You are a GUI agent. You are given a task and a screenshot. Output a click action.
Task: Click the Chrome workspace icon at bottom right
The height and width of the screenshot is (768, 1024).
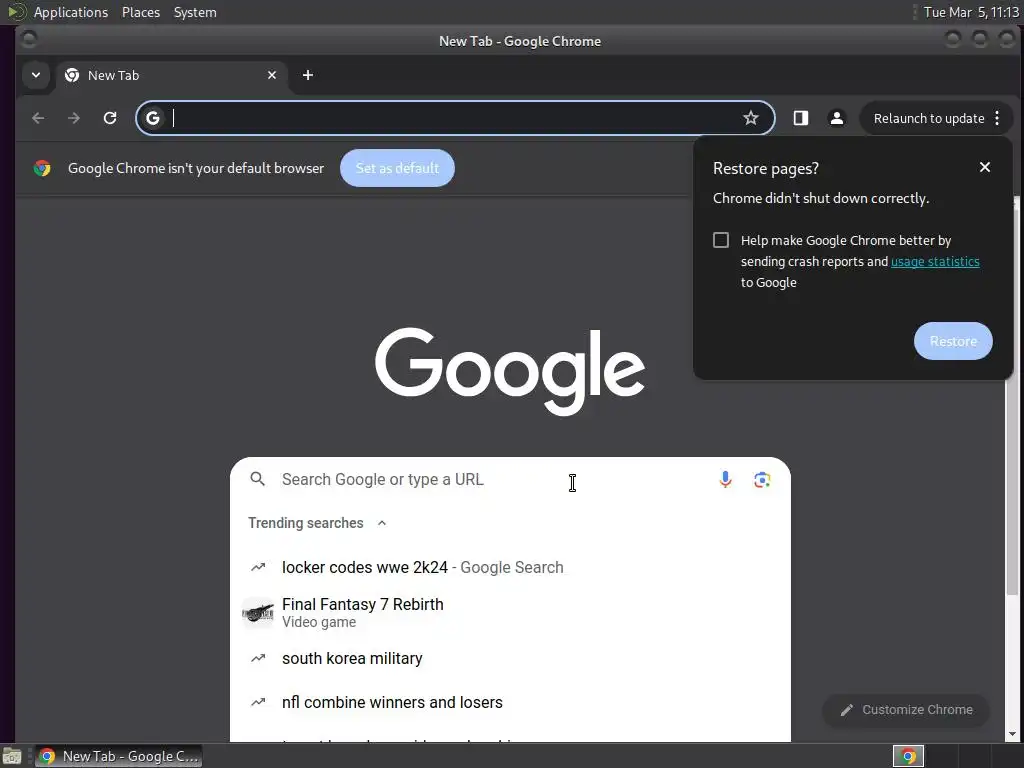[908, 756]
